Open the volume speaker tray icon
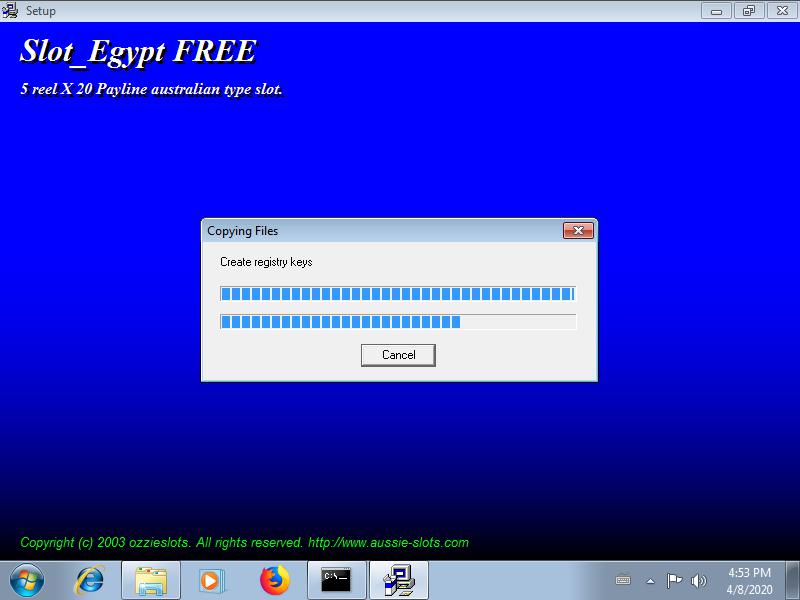800x600 pixels. click(698, 581)
